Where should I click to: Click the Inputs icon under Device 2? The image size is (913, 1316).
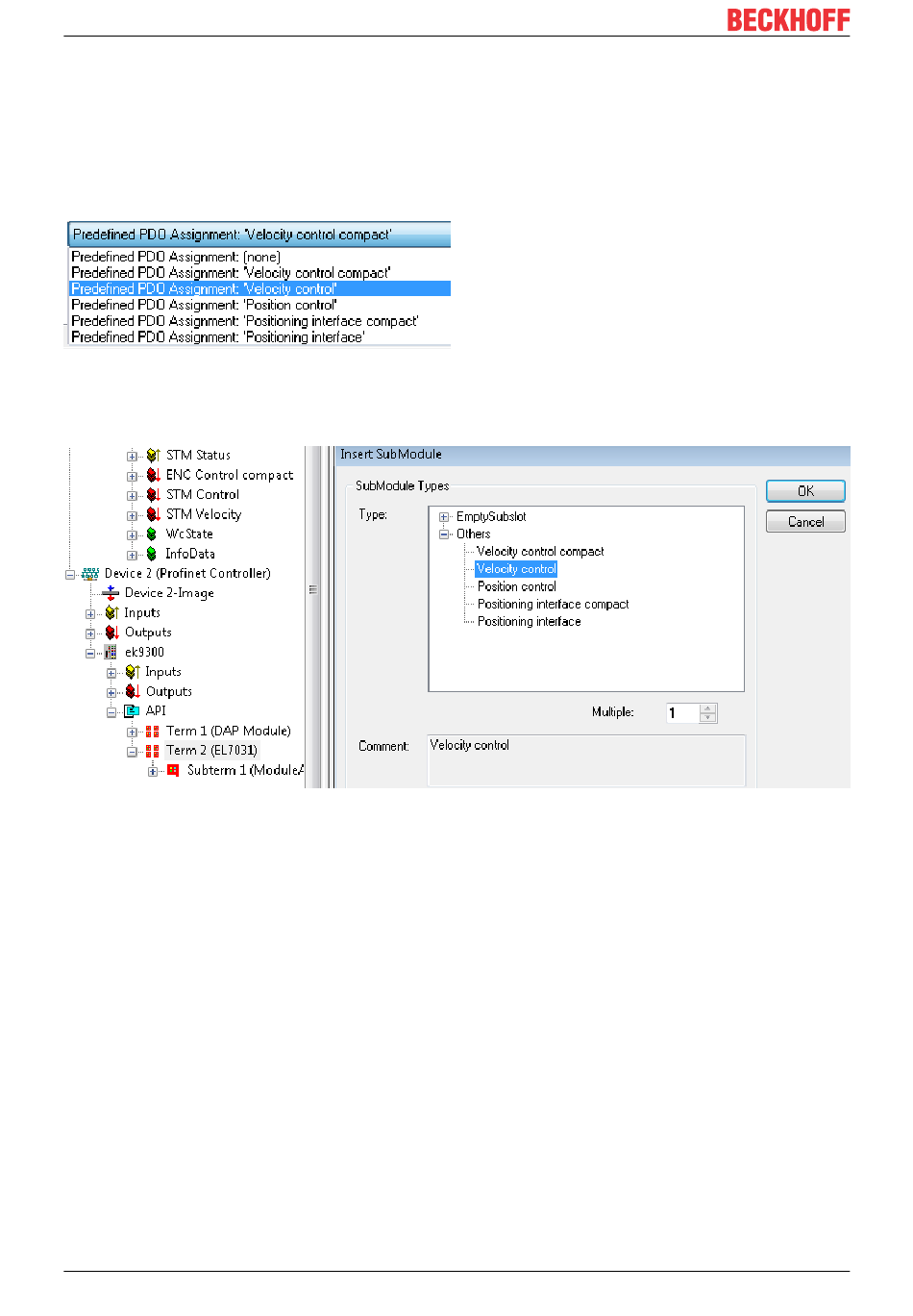111,613
